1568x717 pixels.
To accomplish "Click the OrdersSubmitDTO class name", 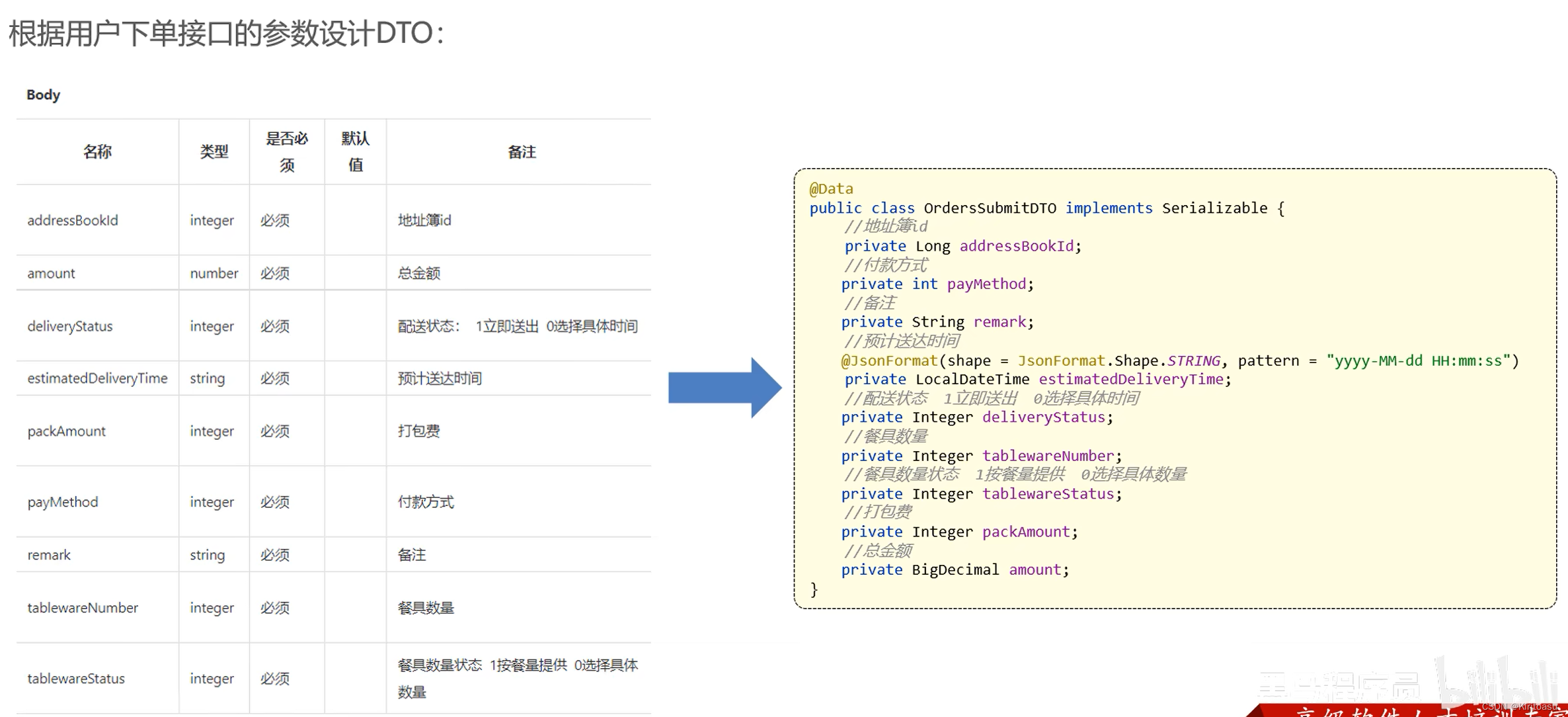I will click(x=990, y=208).
